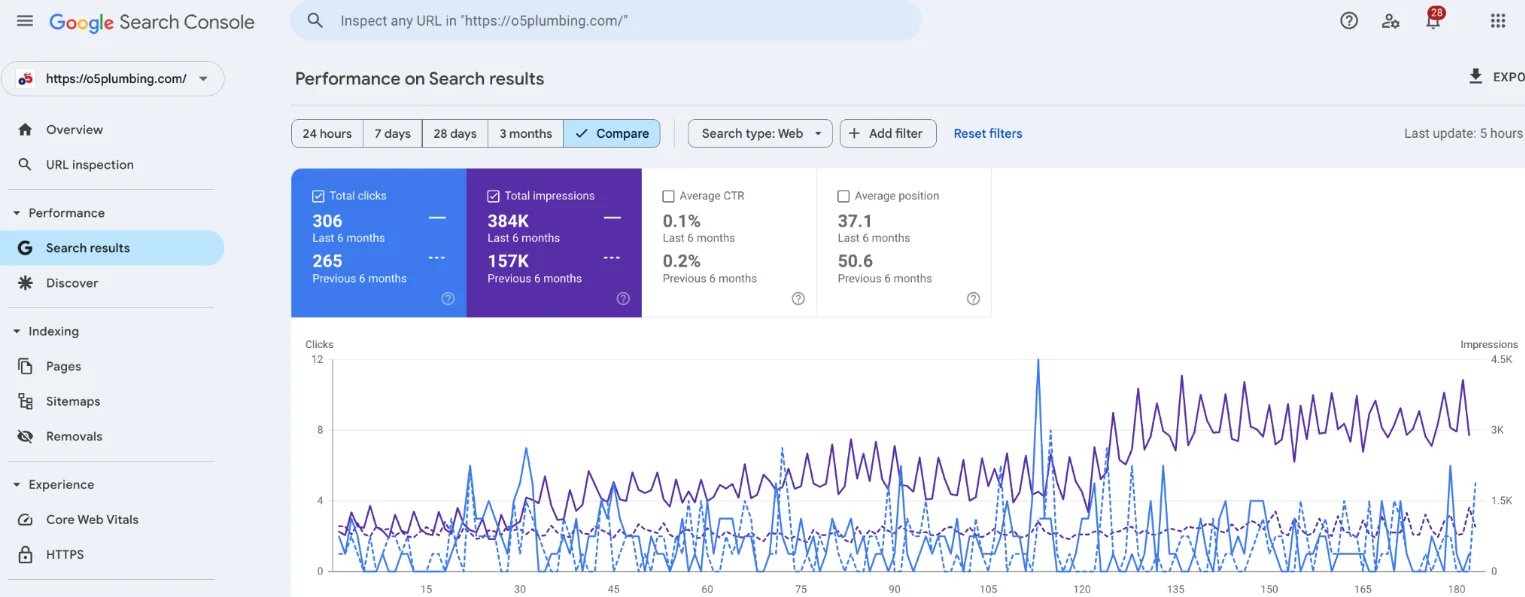The width and height of the screenshot is (1525, 597).
Task: Click the Pages documents icon
Action: 26,366
